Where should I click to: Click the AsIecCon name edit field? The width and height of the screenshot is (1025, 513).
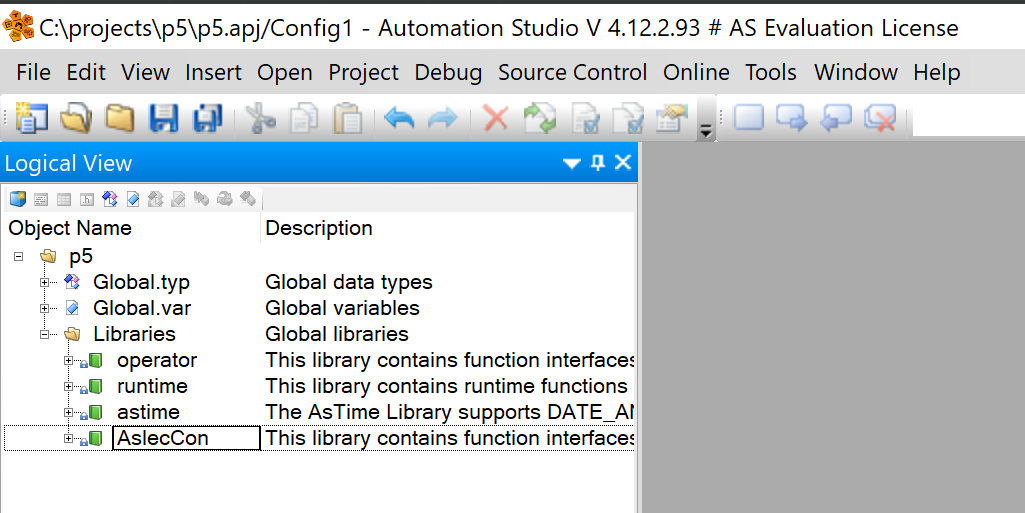point(186,438)
